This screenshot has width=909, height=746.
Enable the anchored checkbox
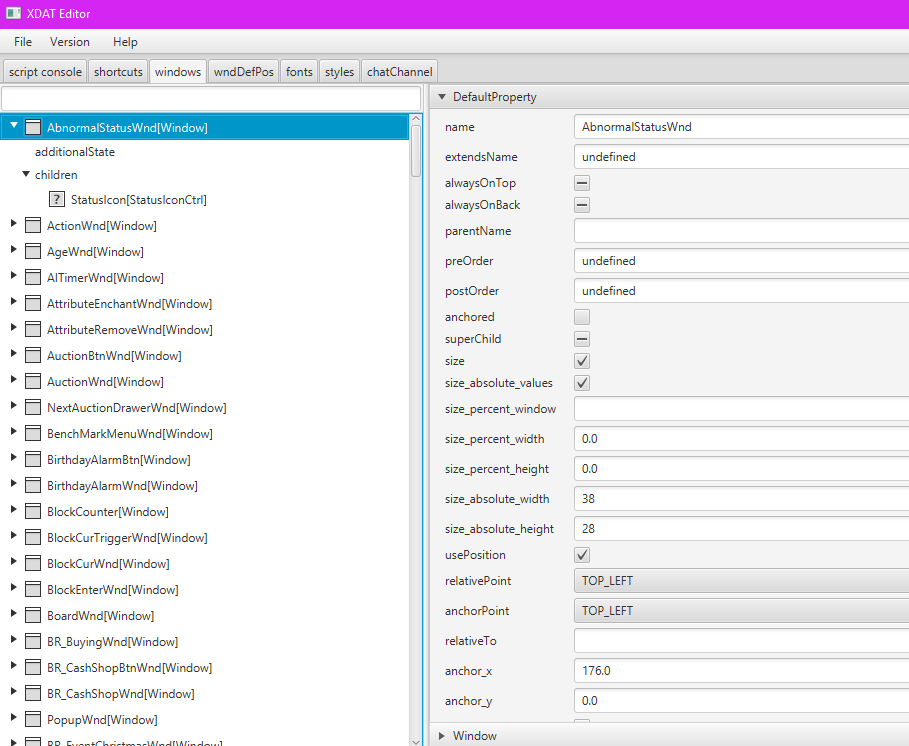(582, 317)
